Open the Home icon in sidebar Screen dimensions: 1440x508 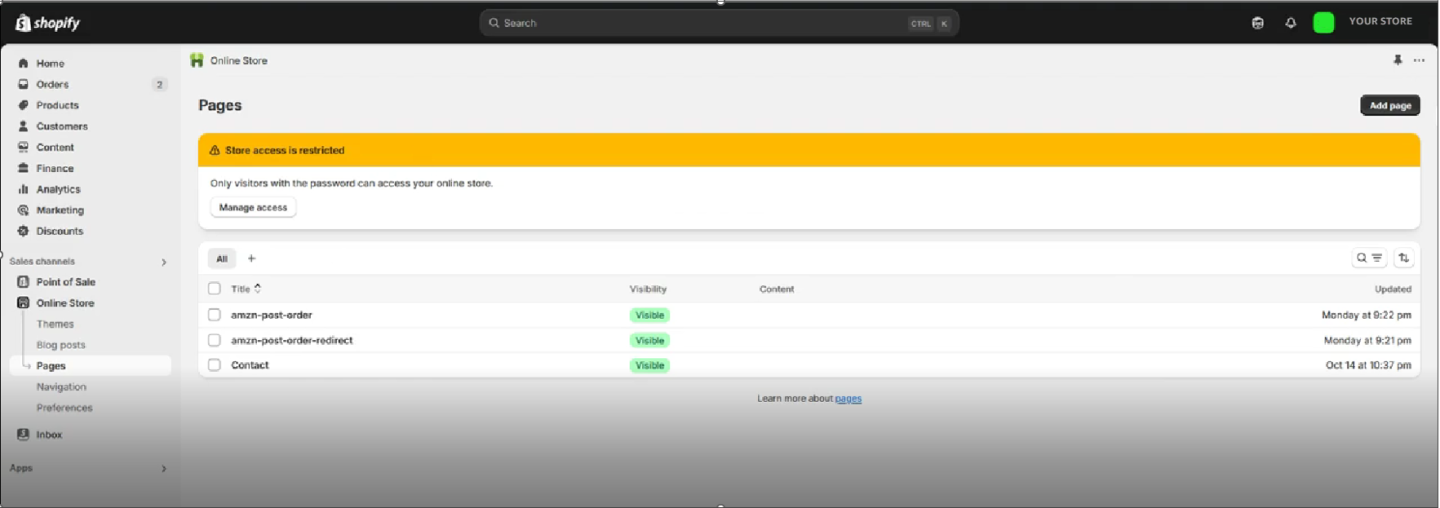23,63
